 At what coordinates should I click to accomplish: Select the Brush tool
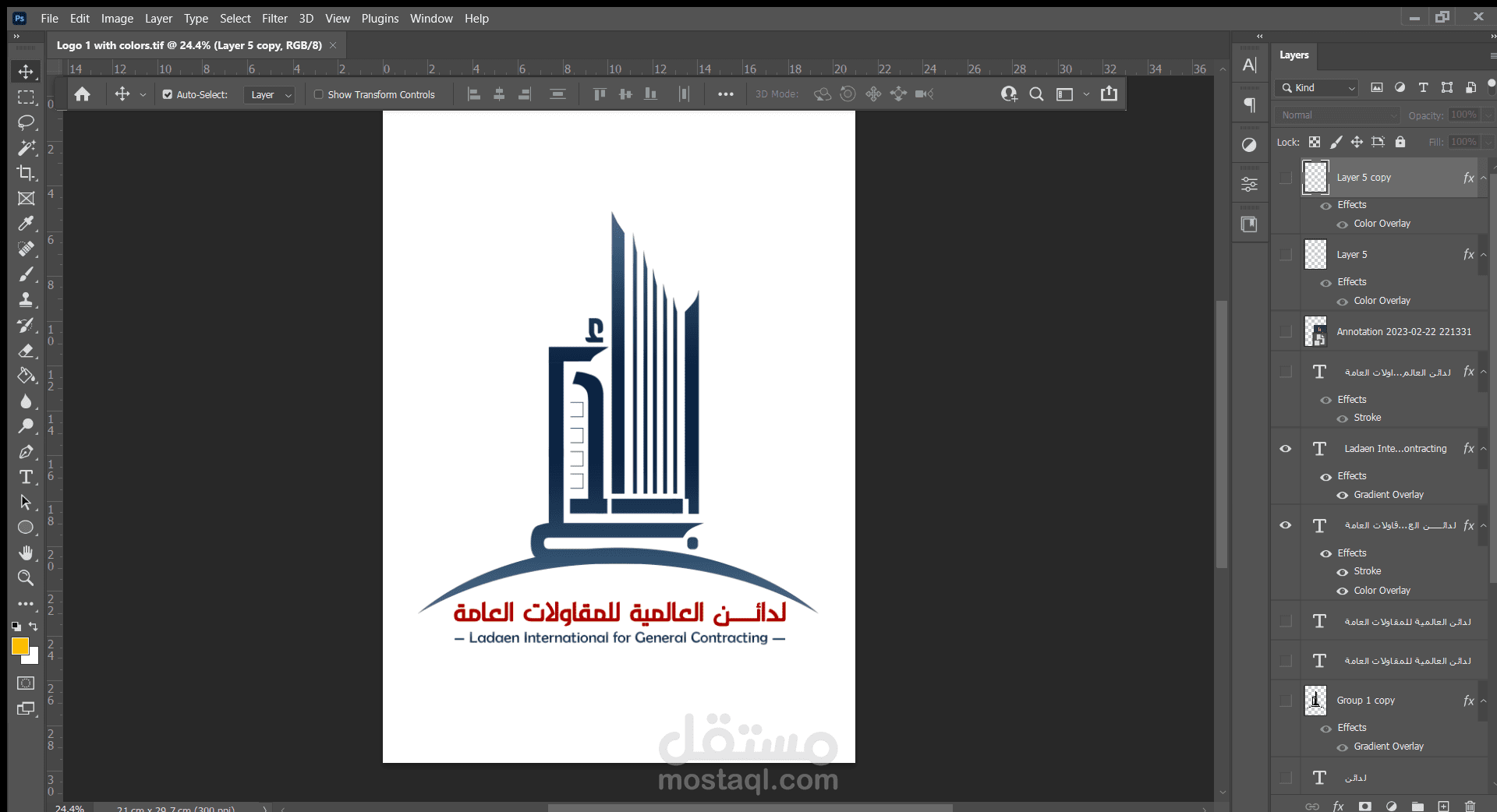pos(26,274)
